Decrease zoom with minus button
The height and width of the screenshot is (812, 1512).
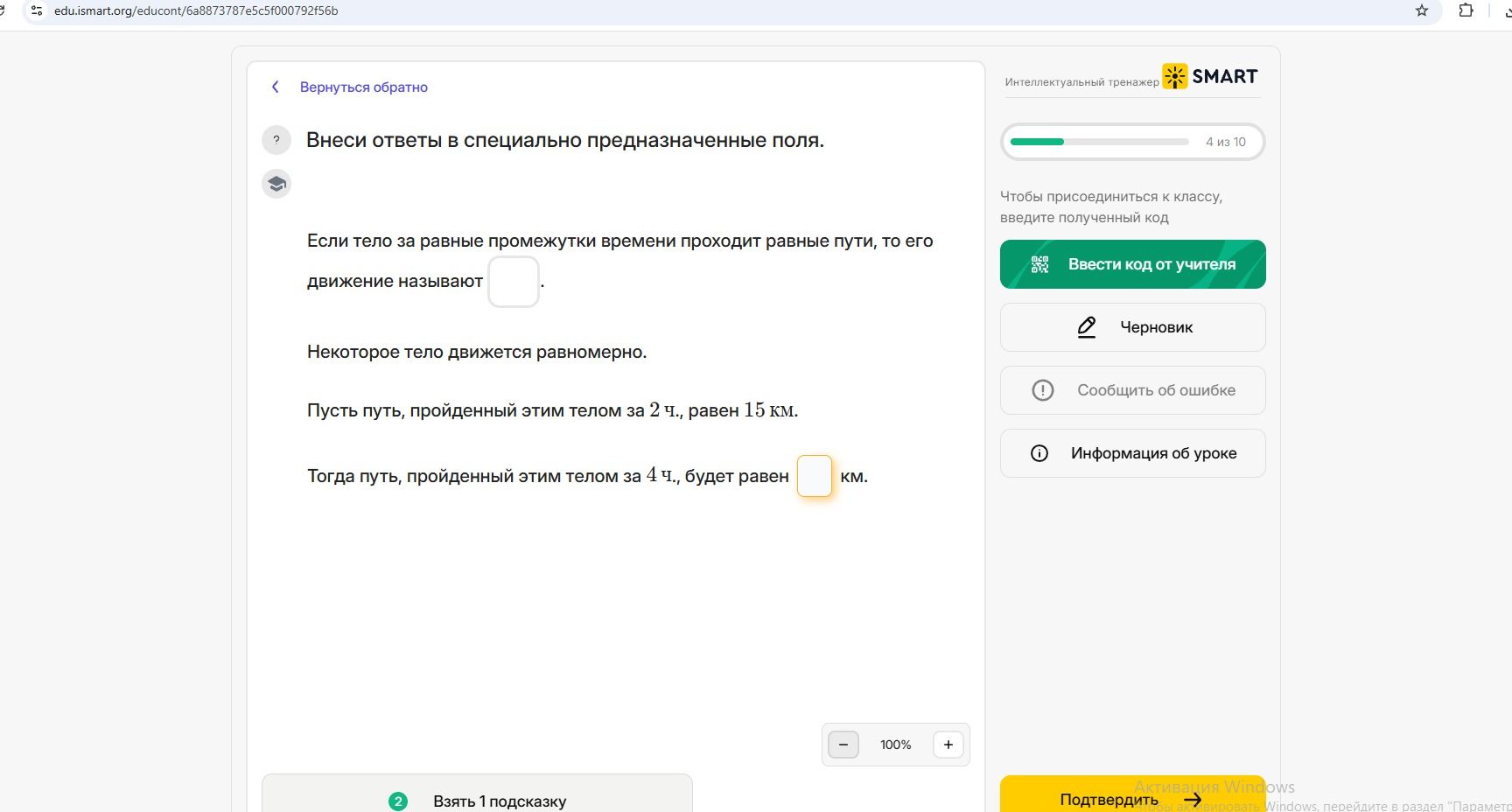[x=843, y=745]
